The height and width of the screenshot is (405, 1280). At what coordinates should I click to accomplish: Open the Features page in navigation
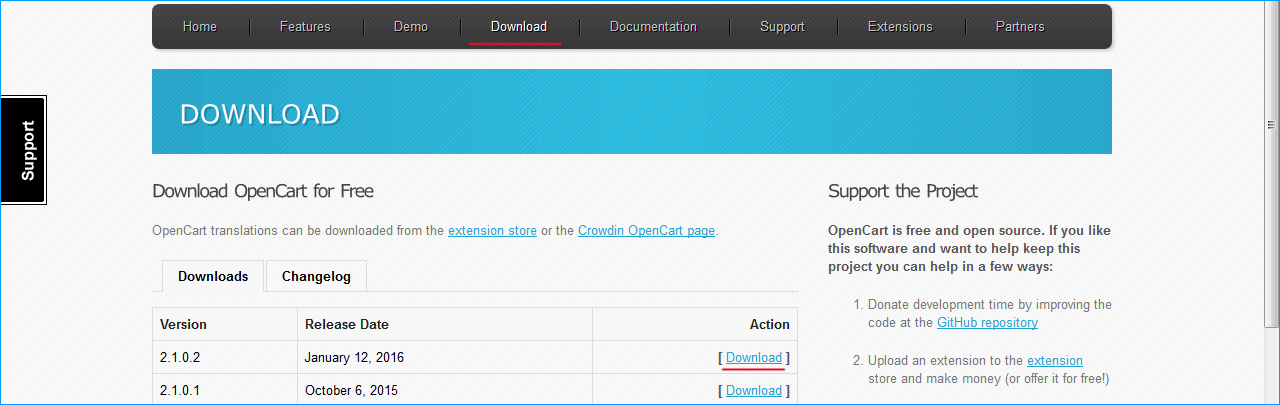click(x=305, y=27)
